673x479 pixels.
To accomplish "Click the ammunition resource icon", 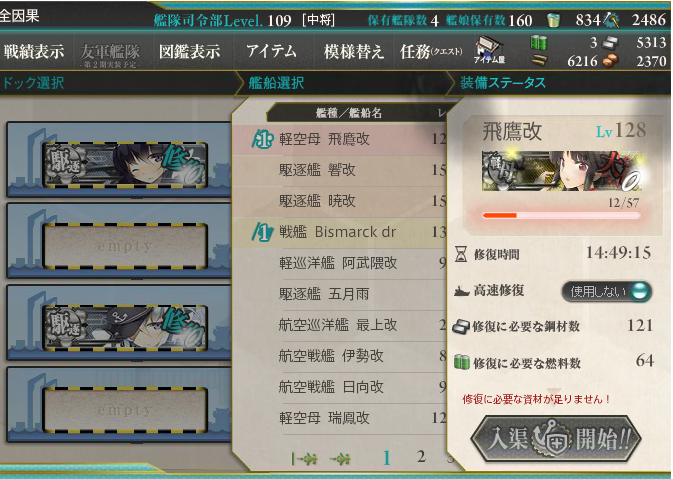I will pos(540,60).
